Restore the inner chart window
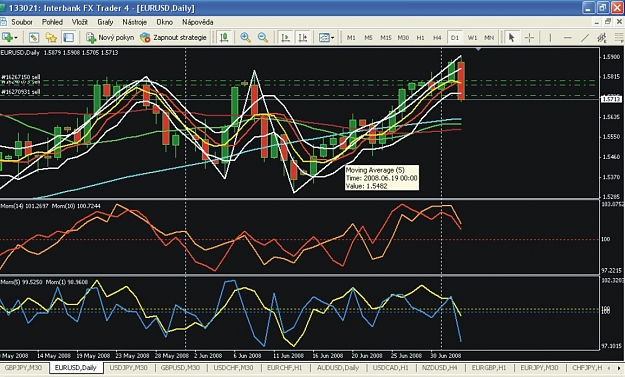This screenshot has height=377, width=625. [x=607, y=22]
